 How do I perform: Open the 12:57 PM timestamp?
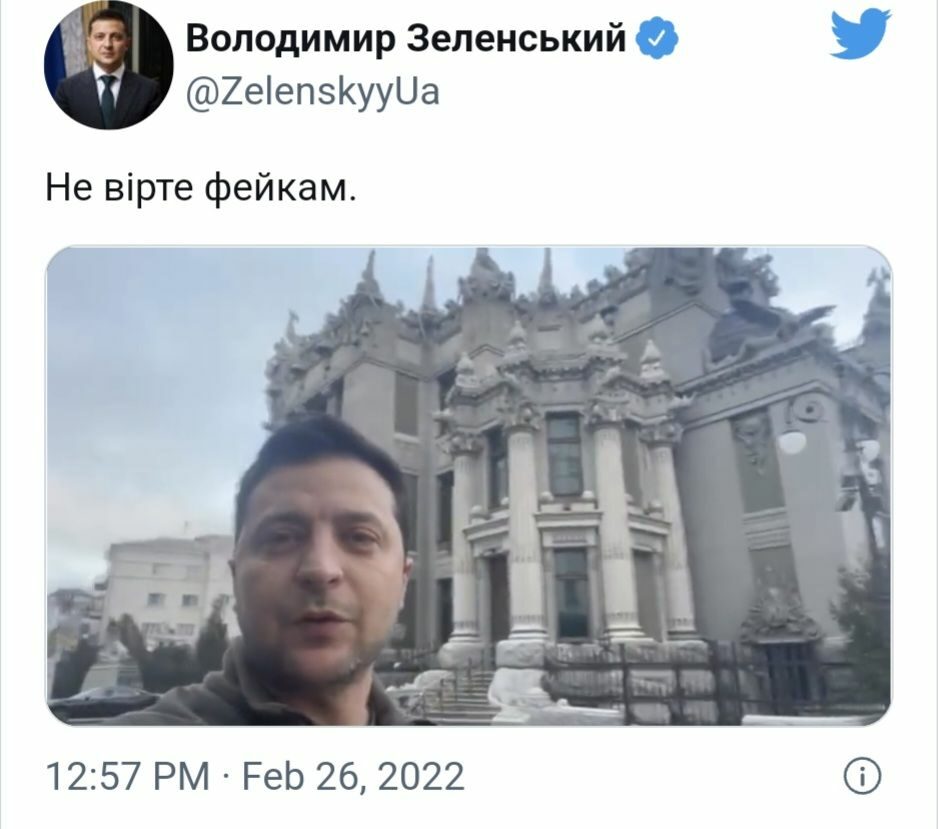pos(128,776)
